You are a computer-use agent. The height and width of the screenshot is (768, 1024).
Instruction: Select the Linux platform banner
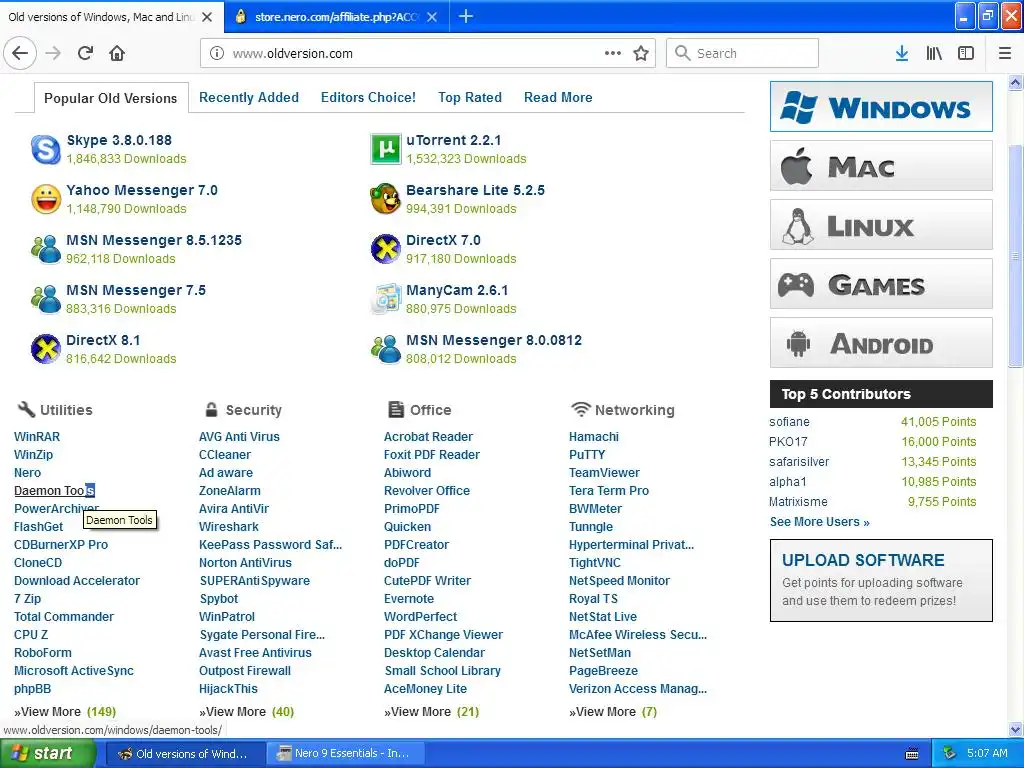tap(881, 225)
